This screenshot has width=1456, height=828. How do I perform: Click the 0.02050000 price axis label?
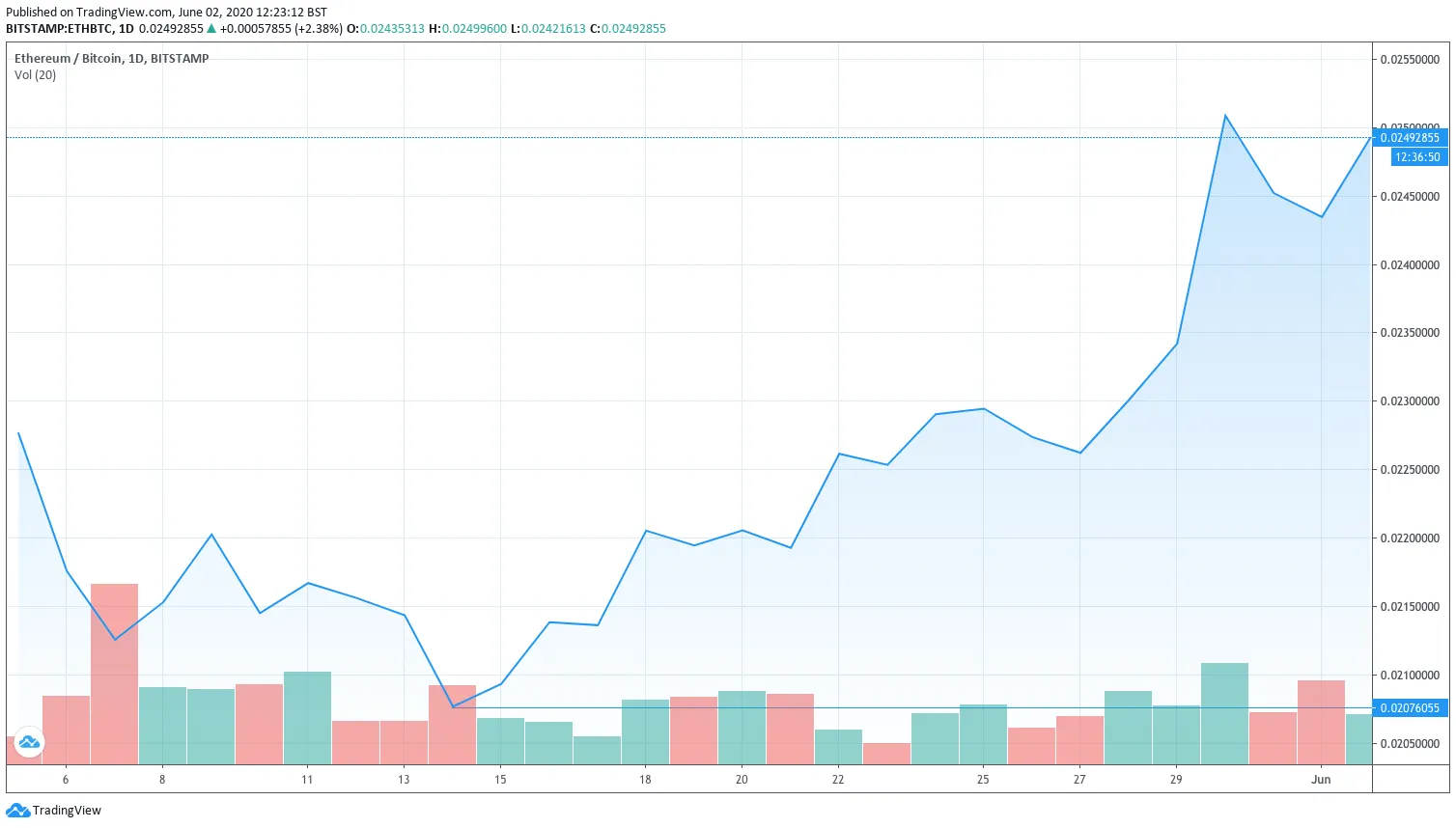1410,744
